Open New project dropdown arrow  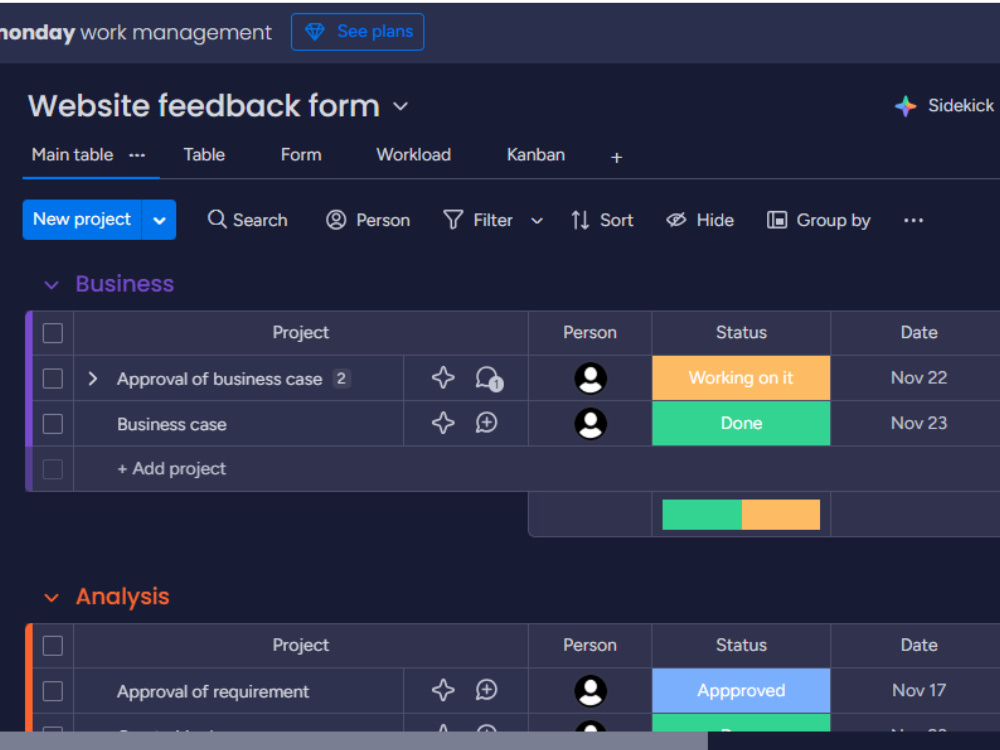coord(159,220)
